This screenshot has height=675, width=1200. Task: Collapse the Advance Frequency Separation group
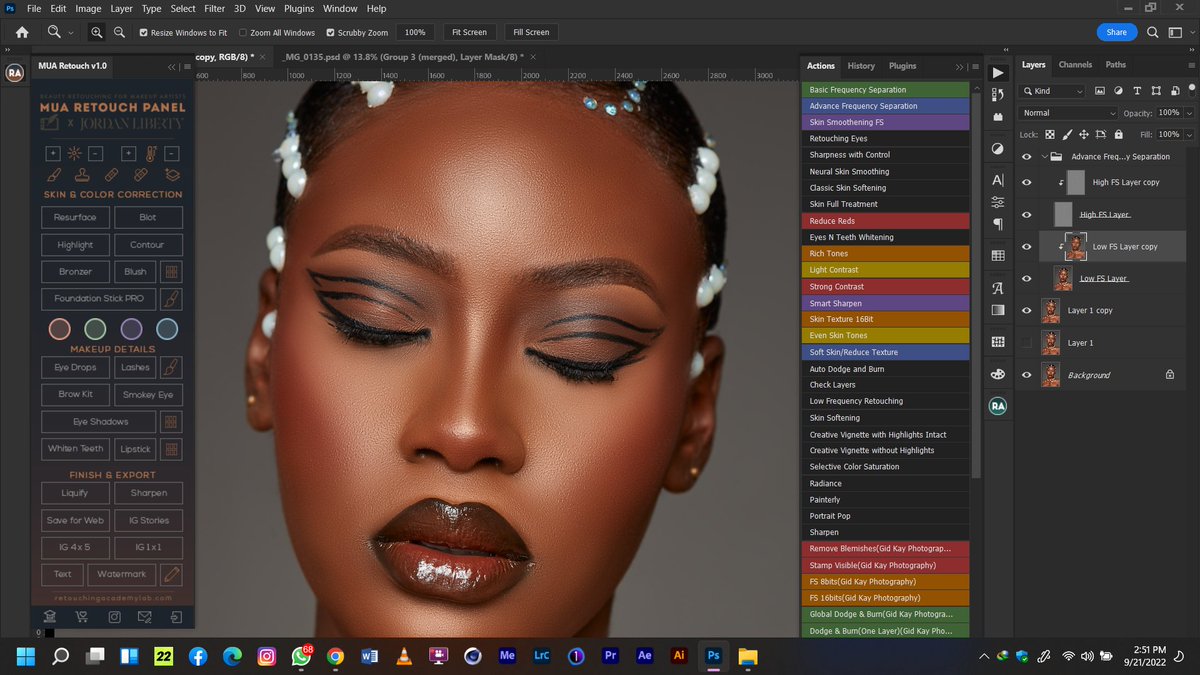1045,157
